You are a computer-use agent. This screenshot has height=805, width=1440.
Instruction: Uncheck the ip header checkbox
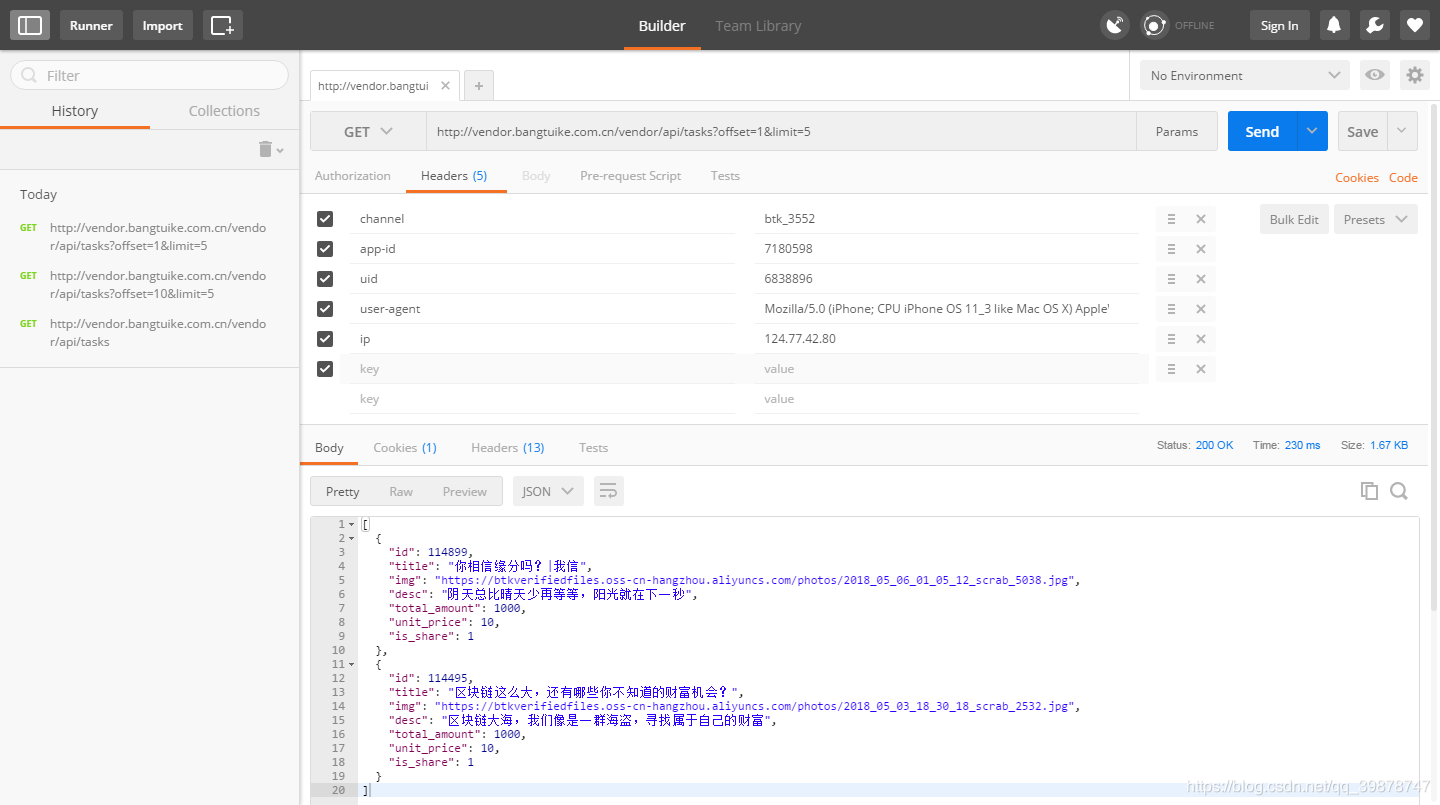point(325,339)
